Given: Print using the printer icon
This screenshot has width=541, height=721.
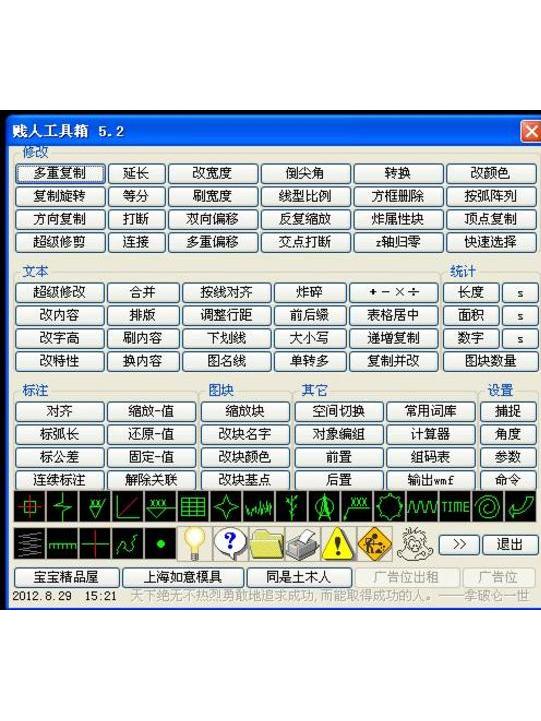Looking at the screenshot, I should pyautogui.click(x=302, y=544).
